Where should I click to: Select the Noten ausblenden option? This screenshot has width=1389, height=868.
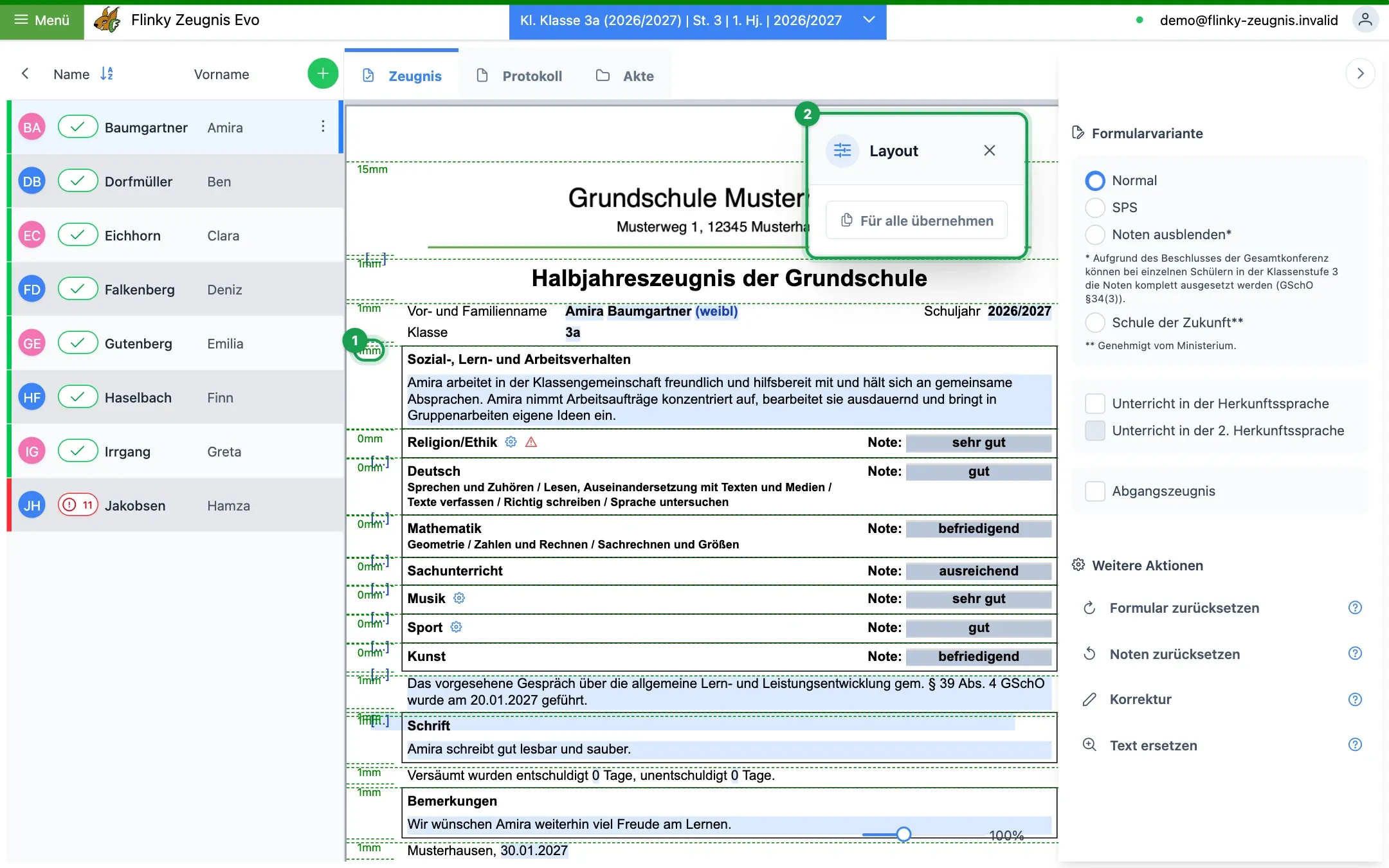click(x=1095, y=235)
